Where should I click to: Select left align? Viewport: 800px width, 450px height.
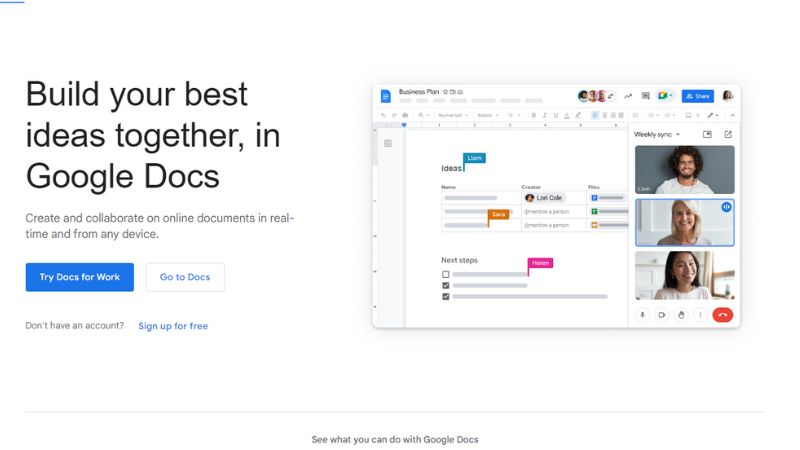coord(595,115)
